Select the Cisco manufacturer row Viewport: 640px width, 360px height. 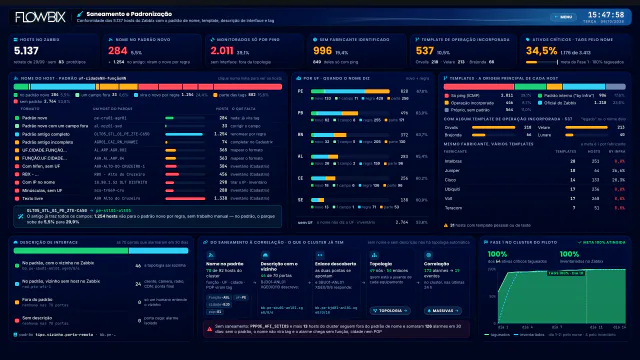[535, 180]
